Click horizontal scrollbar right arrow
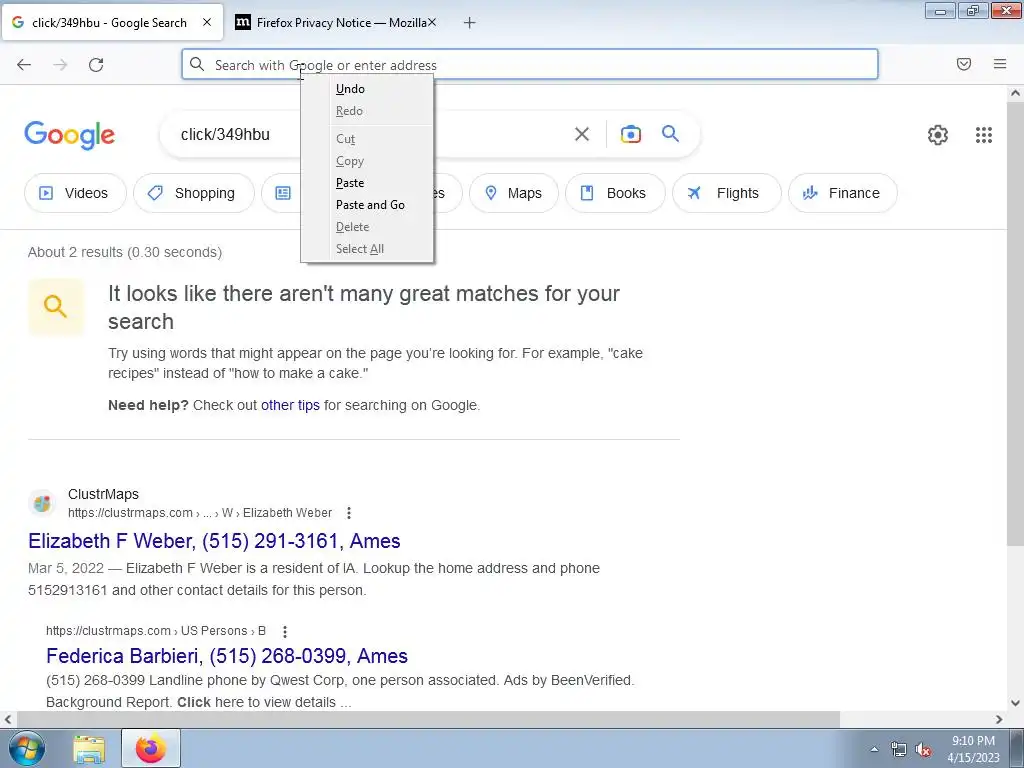1024x768 pixels. pos(999,719)
